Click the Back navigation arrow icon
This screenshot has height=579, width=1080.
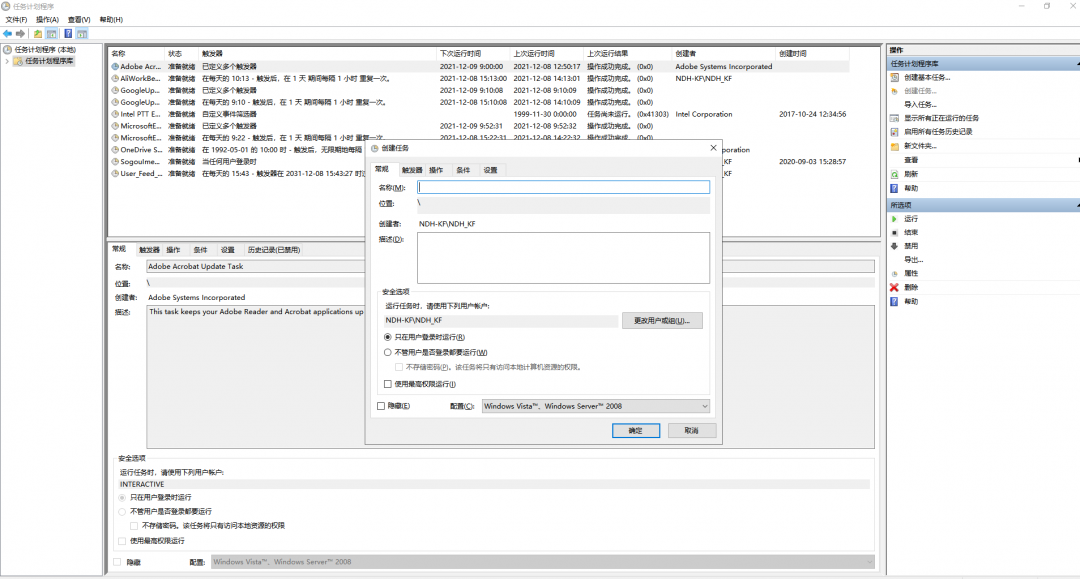coord(8,31)
